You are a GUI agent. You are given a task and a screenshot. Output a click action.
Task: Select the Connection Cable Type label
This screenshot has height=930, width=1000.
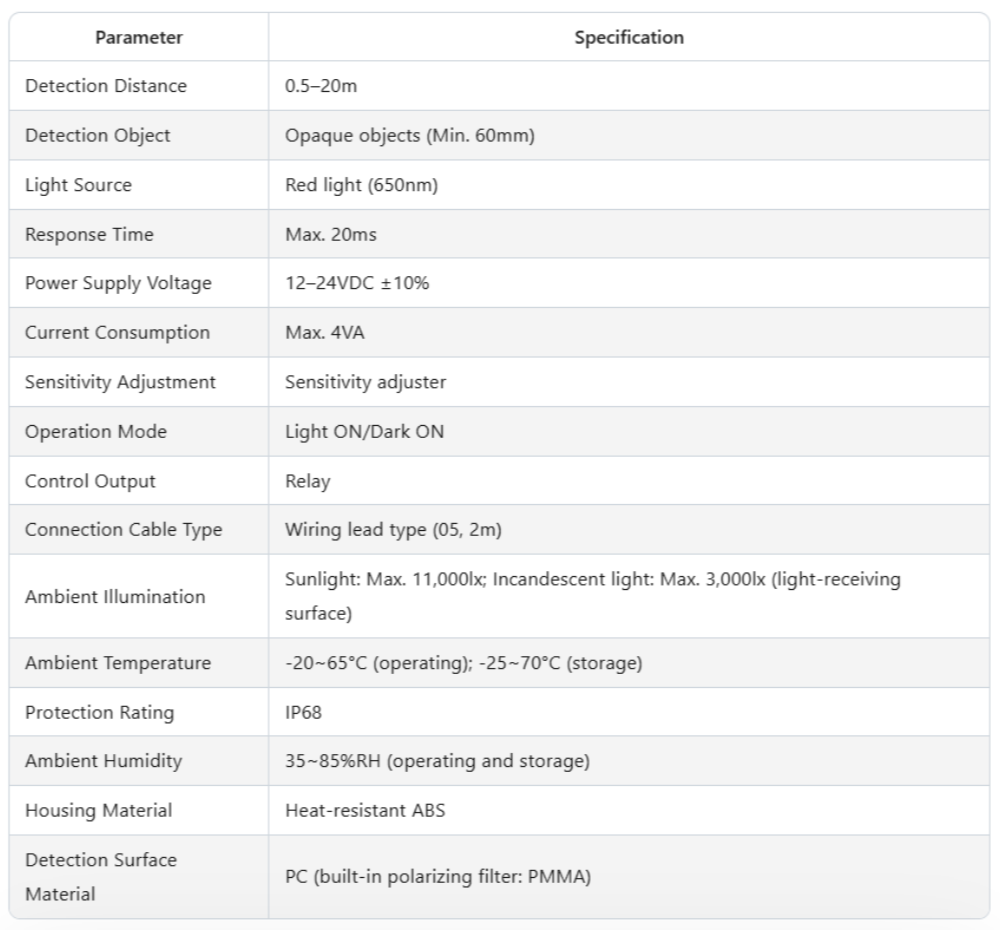pyautogui.click(x=123, y=530)
